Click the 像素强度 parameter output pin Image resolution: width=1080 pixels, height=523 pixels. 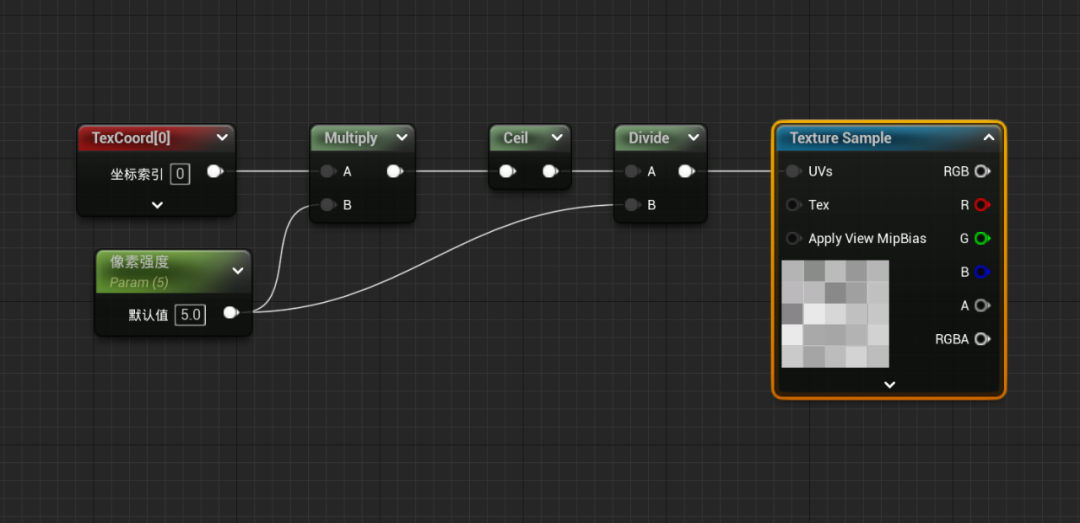[231, 314]
